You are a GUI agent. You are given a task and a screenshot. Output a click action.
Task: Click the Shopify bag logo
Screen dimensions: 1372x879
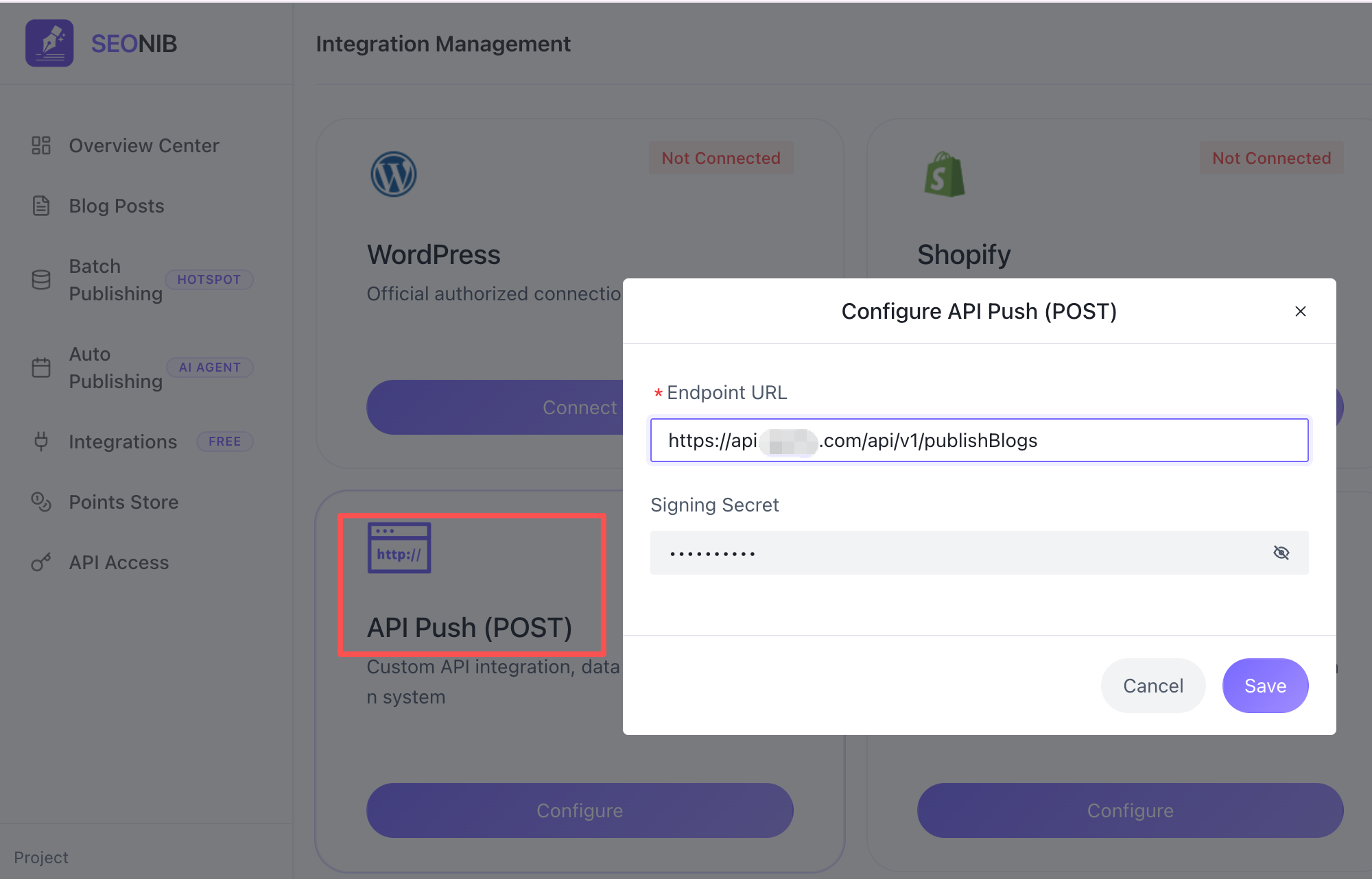tap(945, 174)
